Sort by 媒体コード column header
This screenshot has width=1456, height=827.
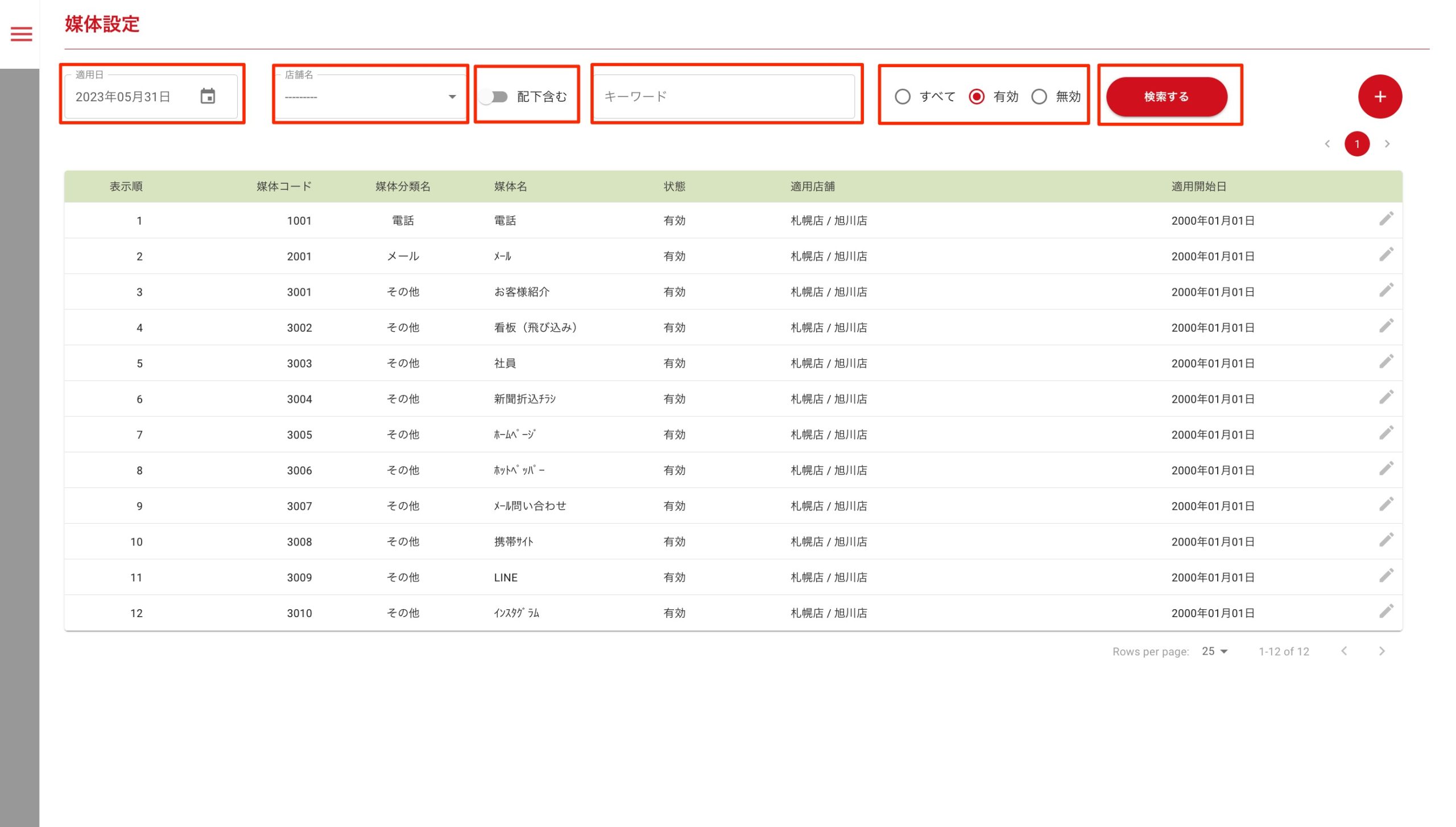[284, 187]
